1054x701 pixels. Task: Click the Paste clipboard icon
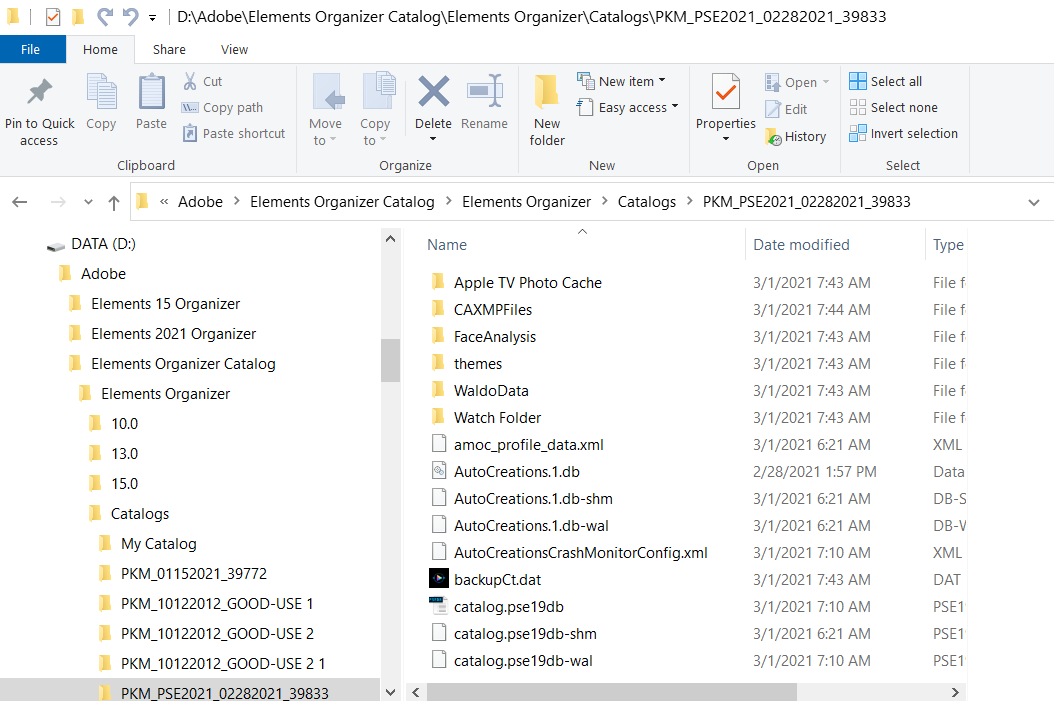click(151, 92)
